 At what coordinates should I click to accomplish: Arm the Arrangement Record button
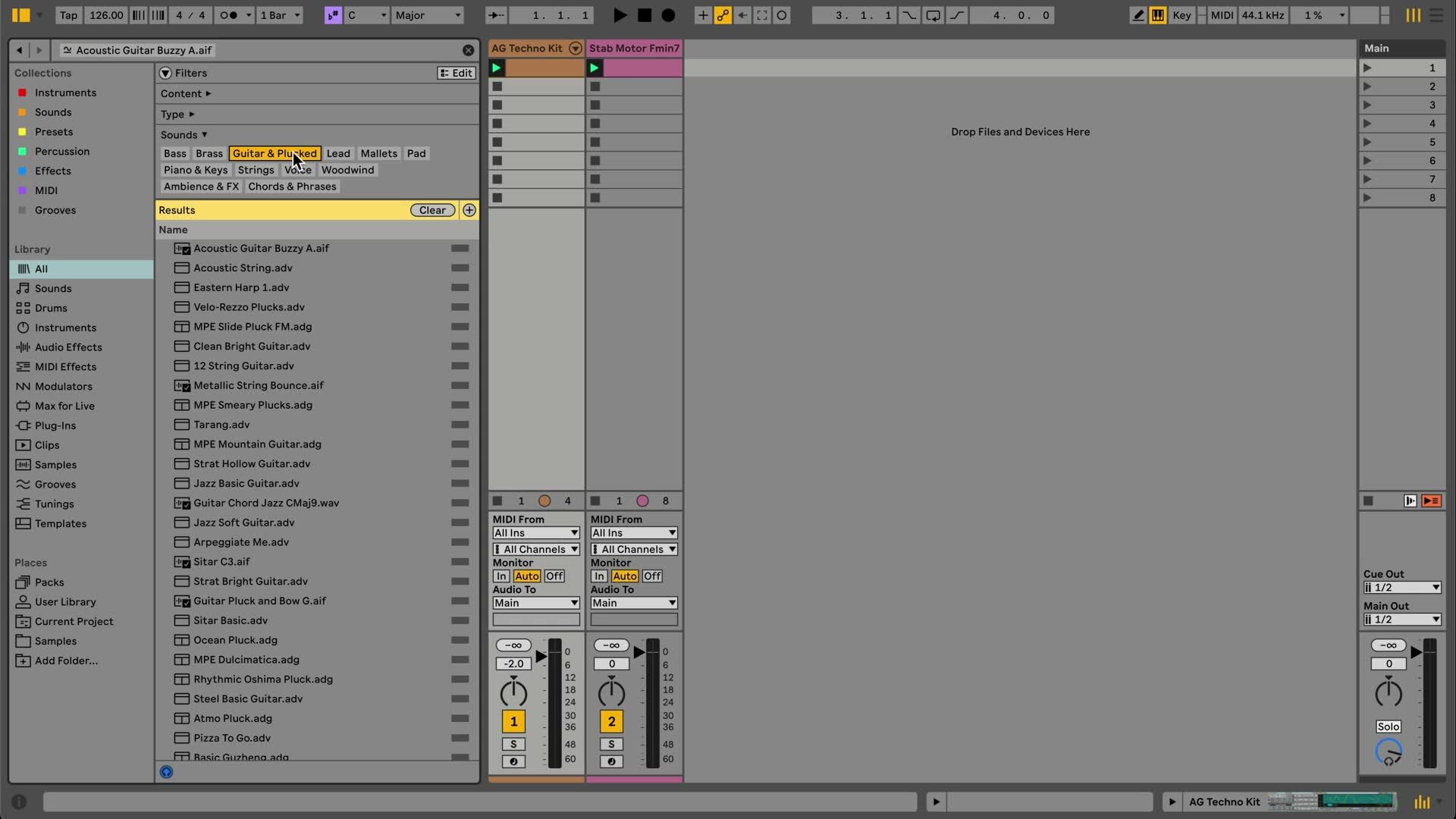[x=668, y=15]
